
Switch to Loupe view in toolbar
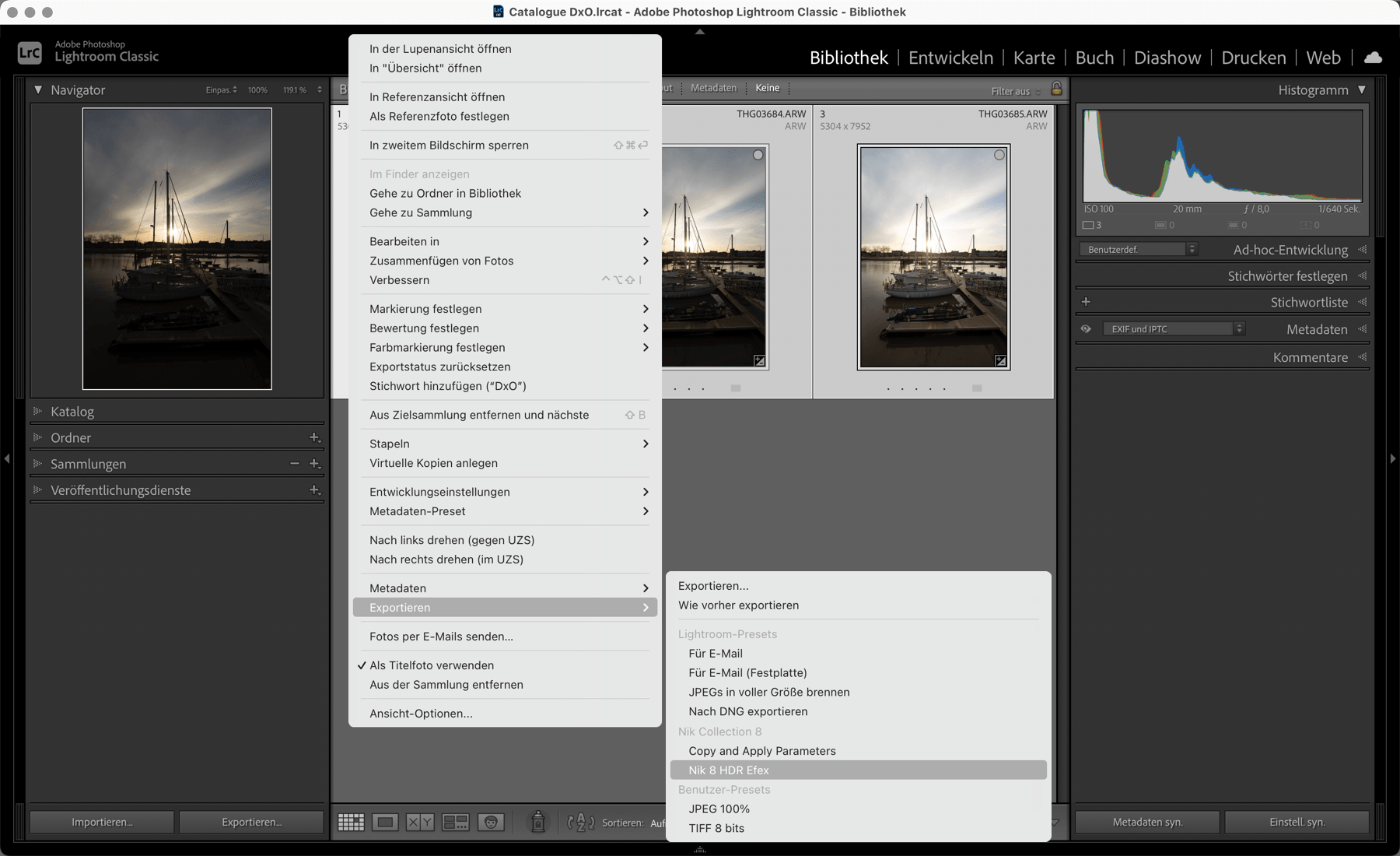(385, 822)
